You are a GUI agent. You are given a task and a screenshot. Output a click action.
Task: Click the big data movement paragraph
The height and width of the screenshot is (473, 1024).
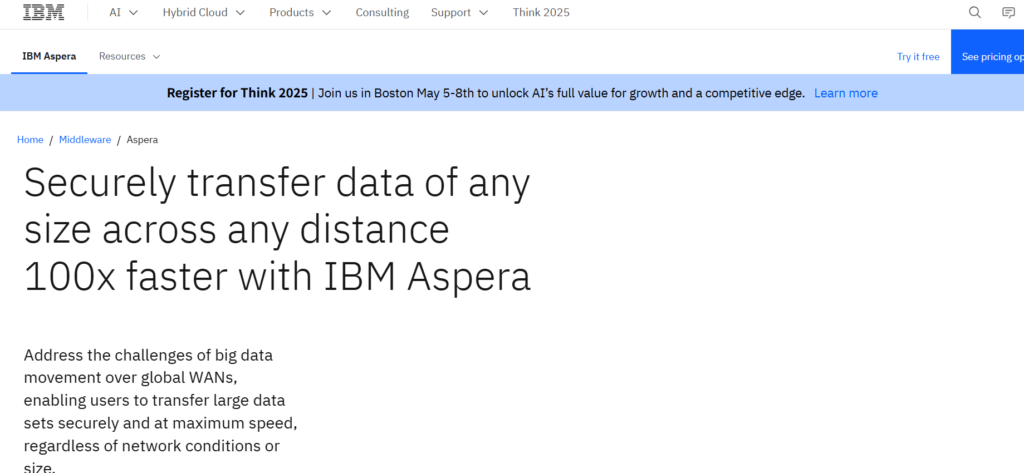click(x=160, y=410)
